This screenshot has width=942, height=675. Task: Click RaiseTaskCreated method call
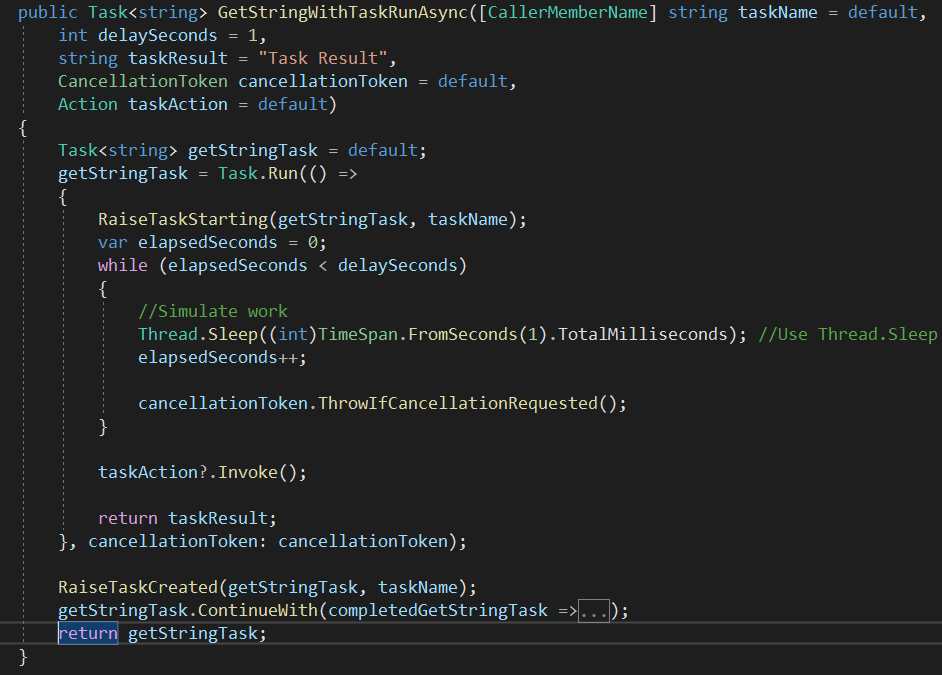(x=138, y=587)
